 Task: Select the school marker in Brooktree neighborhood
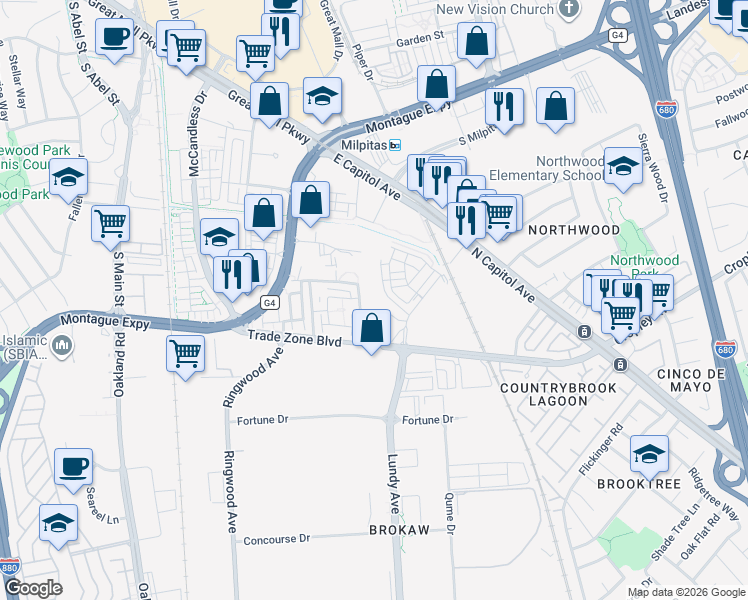click(649, 455)
